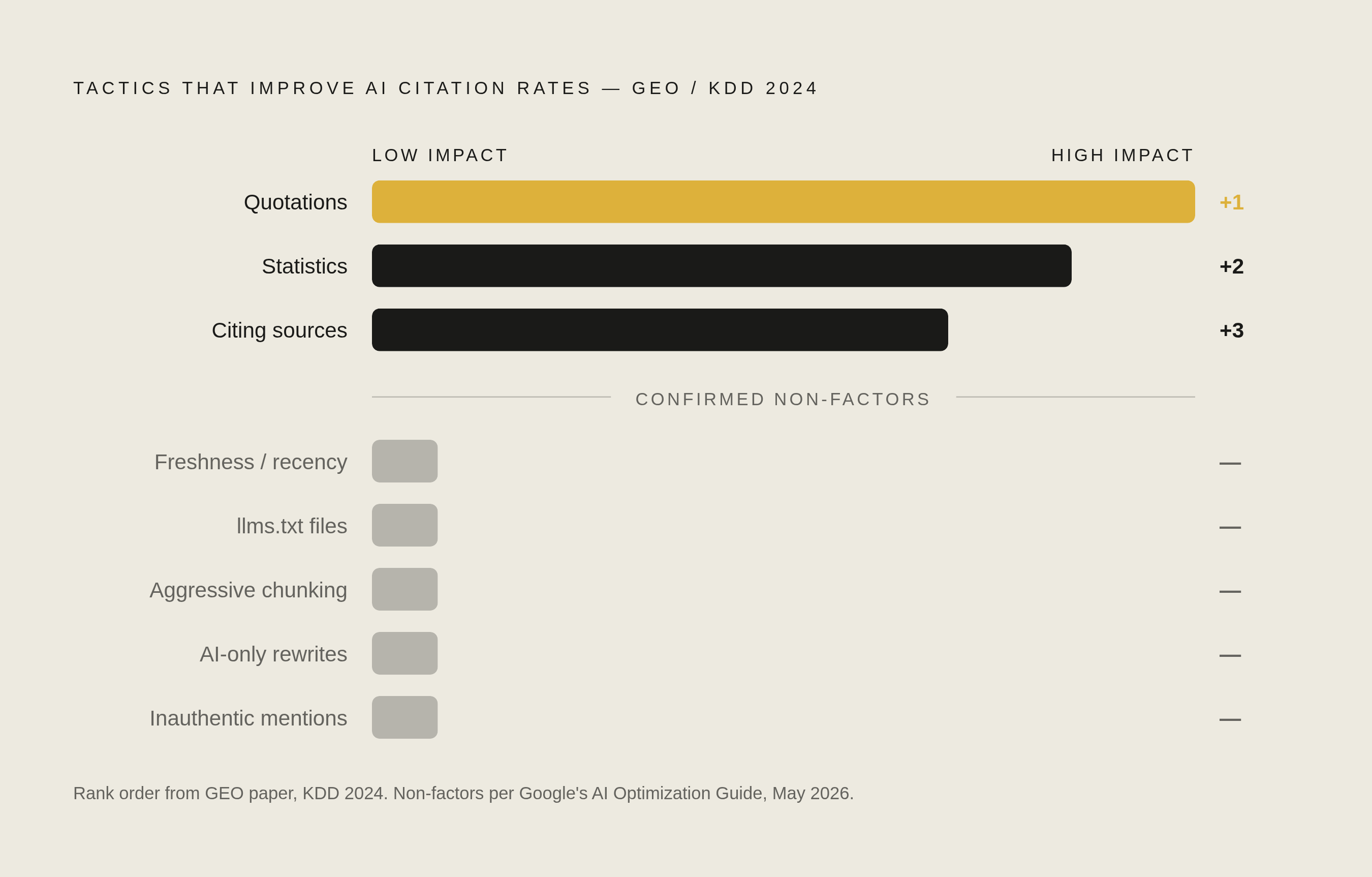Viewport: 1372px width, 877px height.
Task: Click the dash value for Freshness / recency
Action: 1230,463
